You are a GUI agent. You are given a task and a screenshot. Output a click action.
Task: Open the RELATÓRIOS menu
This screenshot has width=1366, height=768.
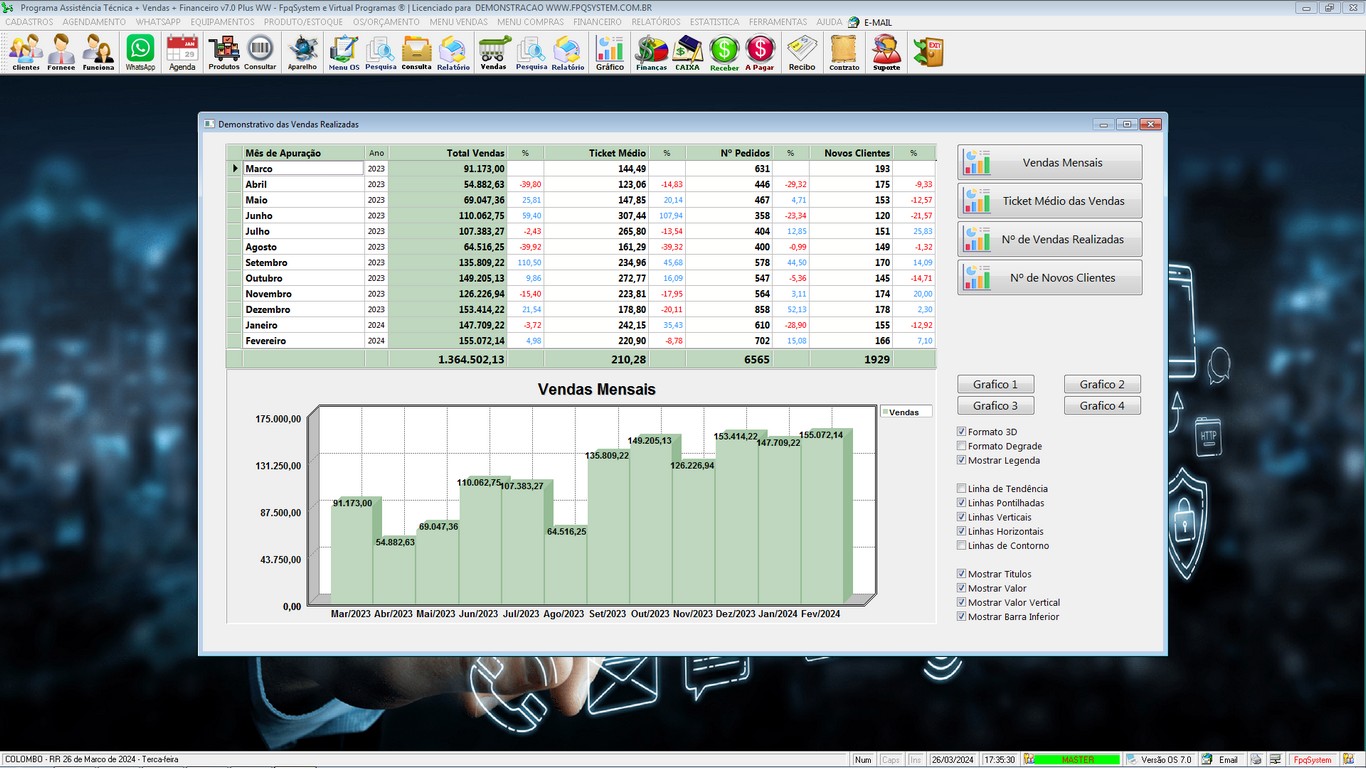656,22
